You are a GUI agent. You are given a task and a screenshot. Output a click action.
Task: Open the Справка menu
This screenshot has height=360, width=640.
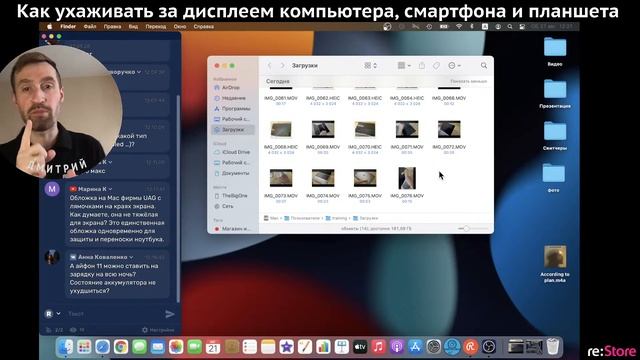(x=204, y=27)
